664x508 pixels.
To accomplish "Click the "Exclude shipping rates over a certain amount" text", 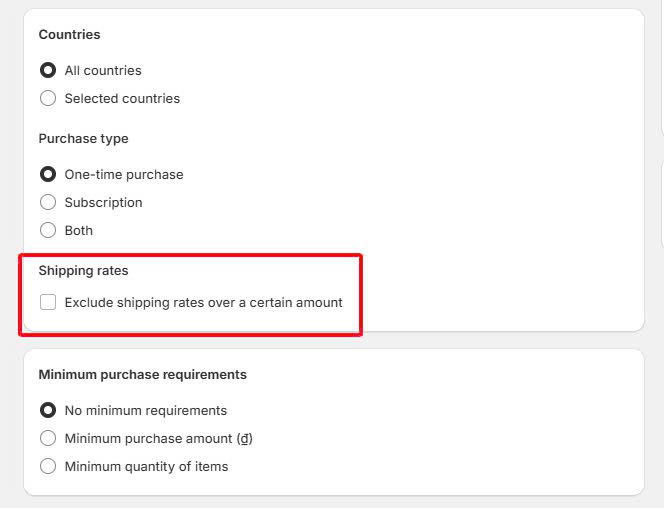I will point(203,302).
